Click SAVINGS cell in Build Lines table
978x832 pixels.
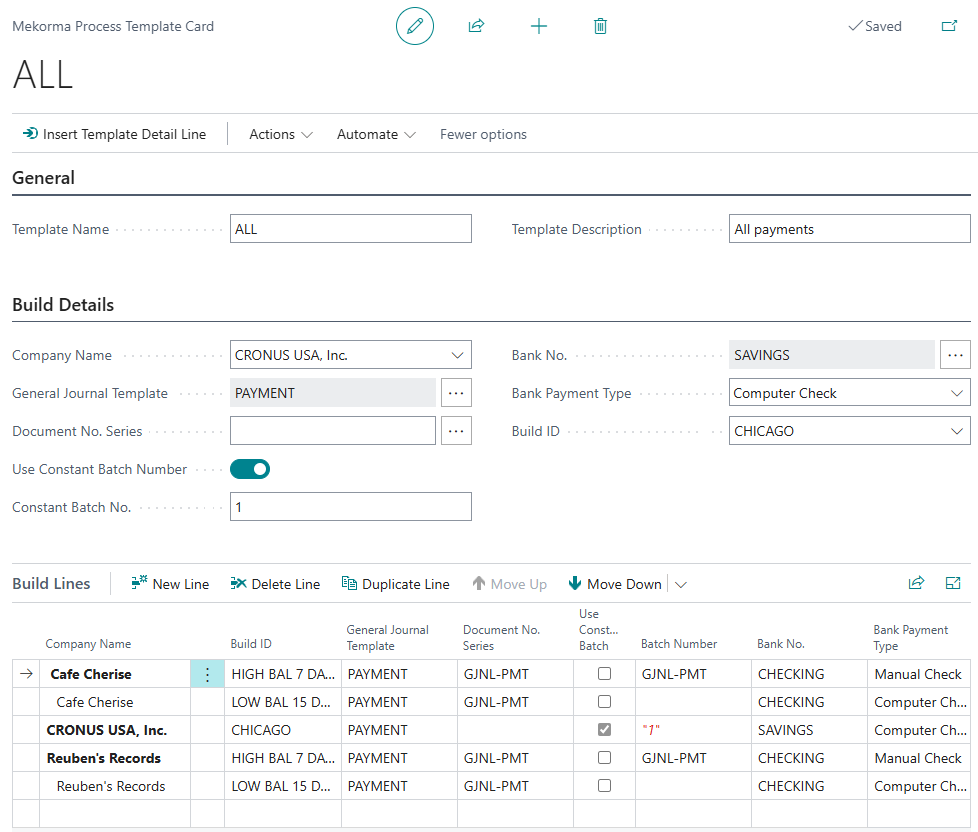(x=809, y=730)
